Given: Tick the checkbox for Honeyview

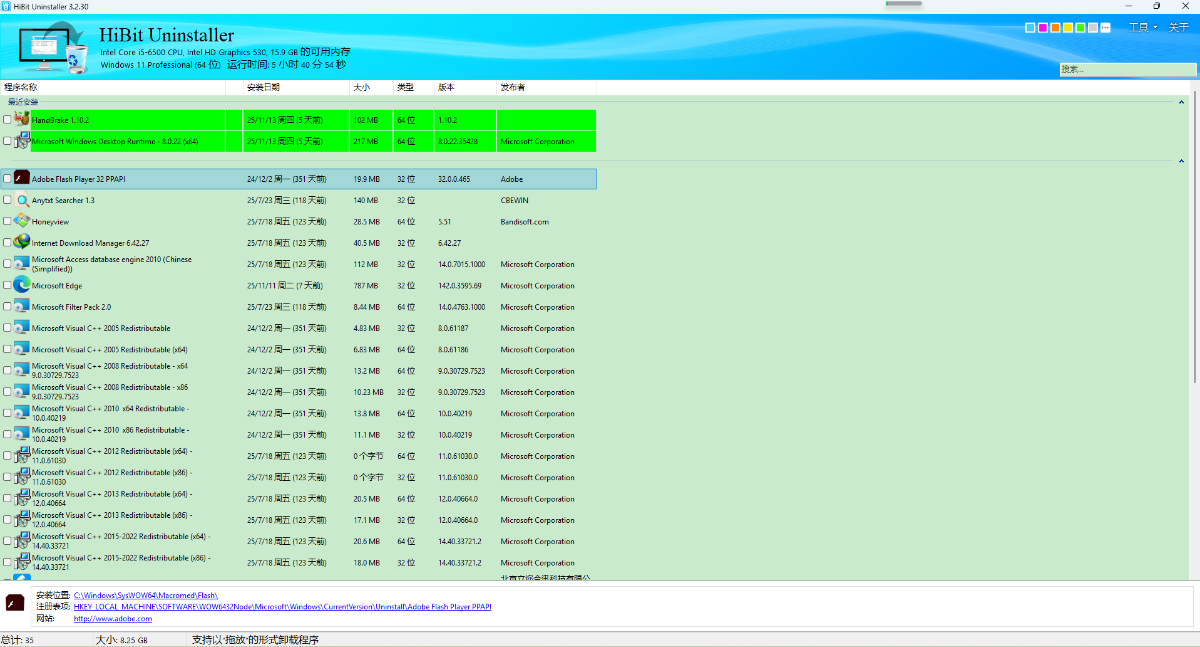Looking at the screenshot, I should pos(8,221).
